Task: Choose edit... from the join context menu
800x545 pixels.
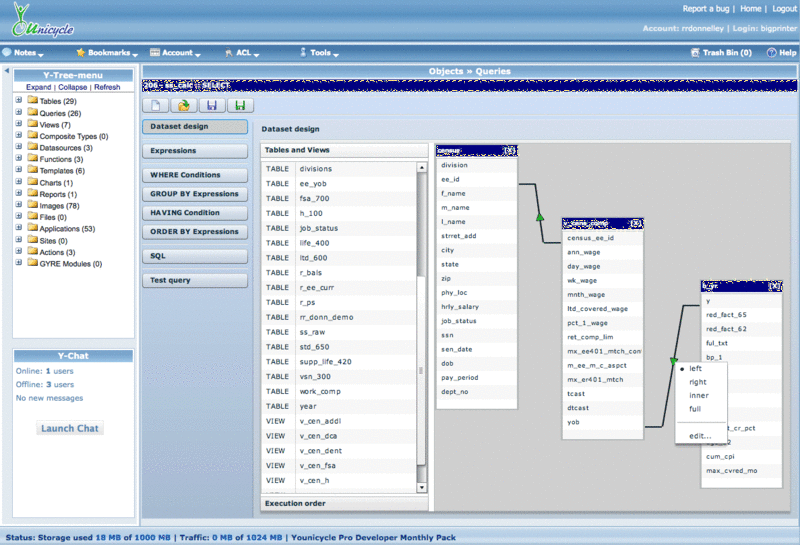Action: tap(700, 436)
